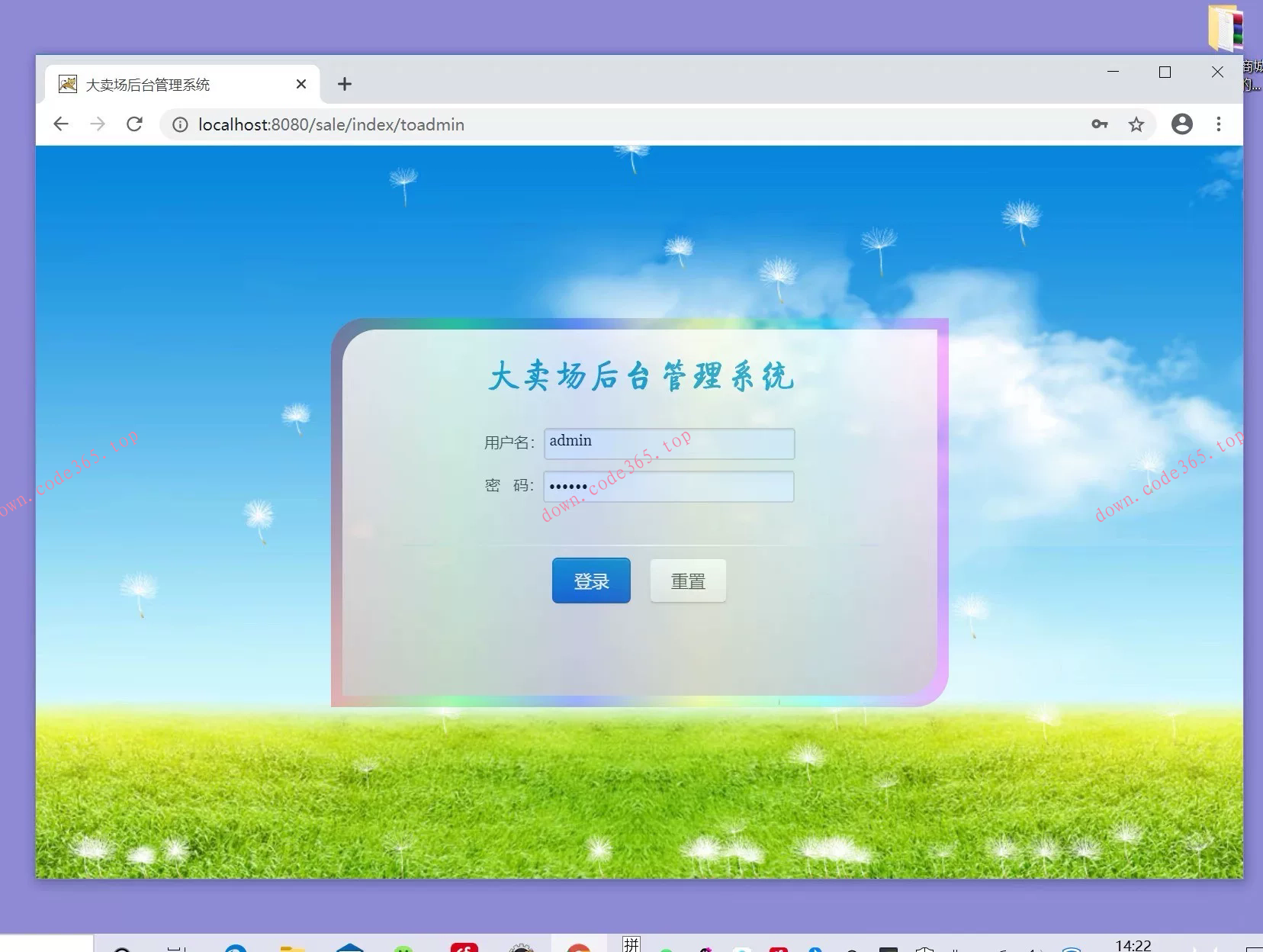
Task: Open Chrome's three-dot menu
Action: pyautogui.click(x=1219, y=124)
